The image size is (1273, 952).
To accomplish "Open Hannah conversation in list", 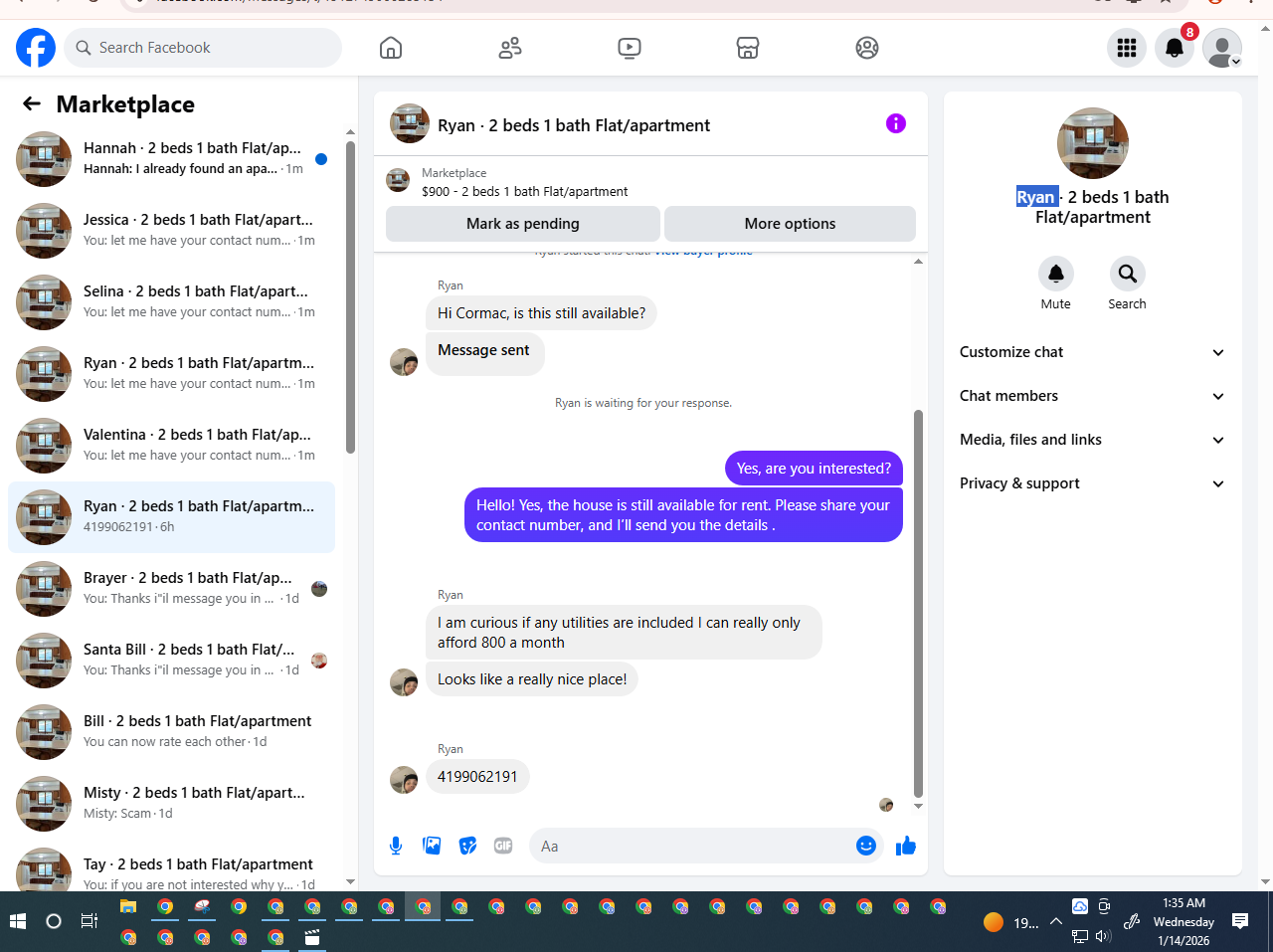I will pos(171,159).
